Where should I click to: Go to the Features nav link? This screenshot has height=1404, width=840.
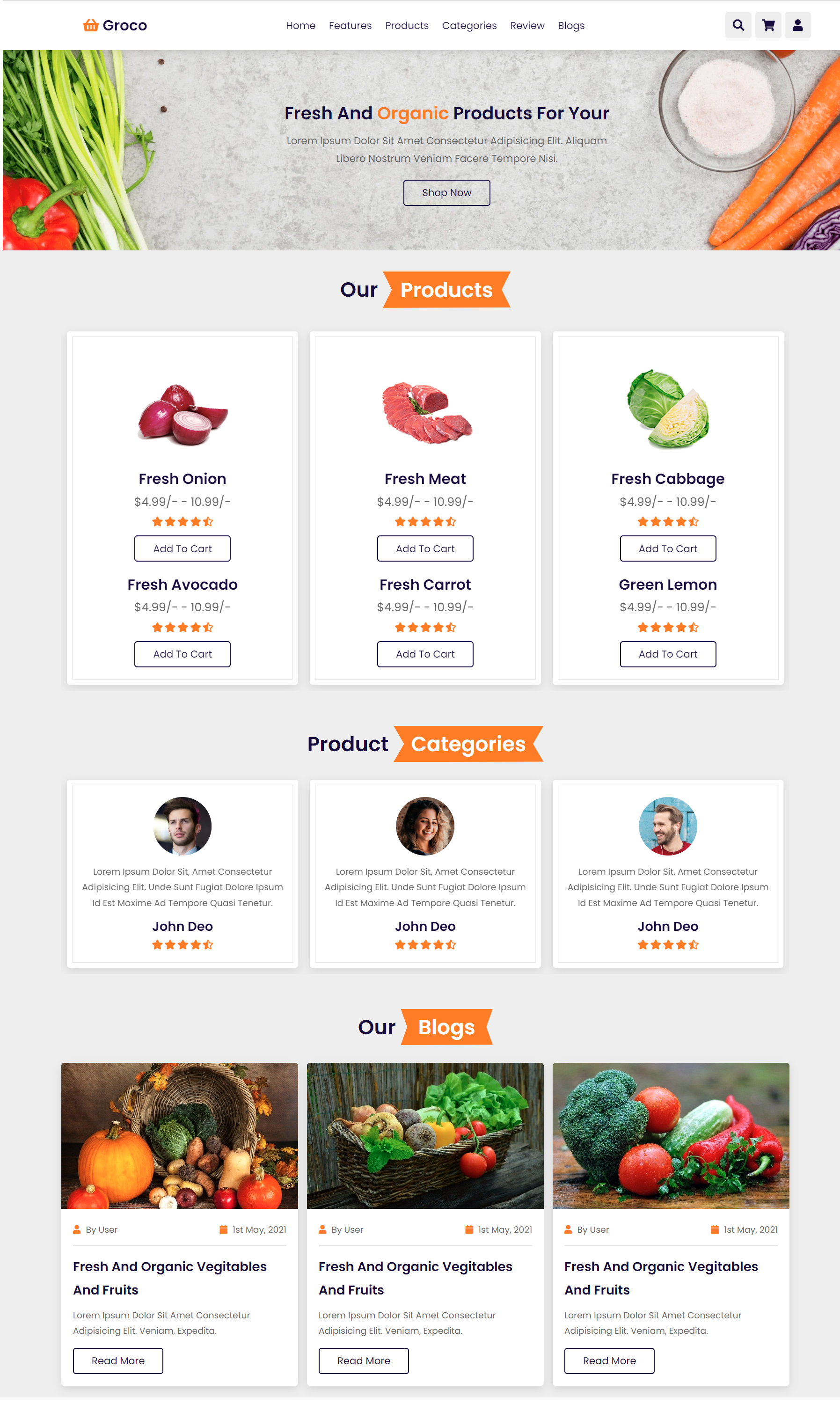tap(350, 25)
